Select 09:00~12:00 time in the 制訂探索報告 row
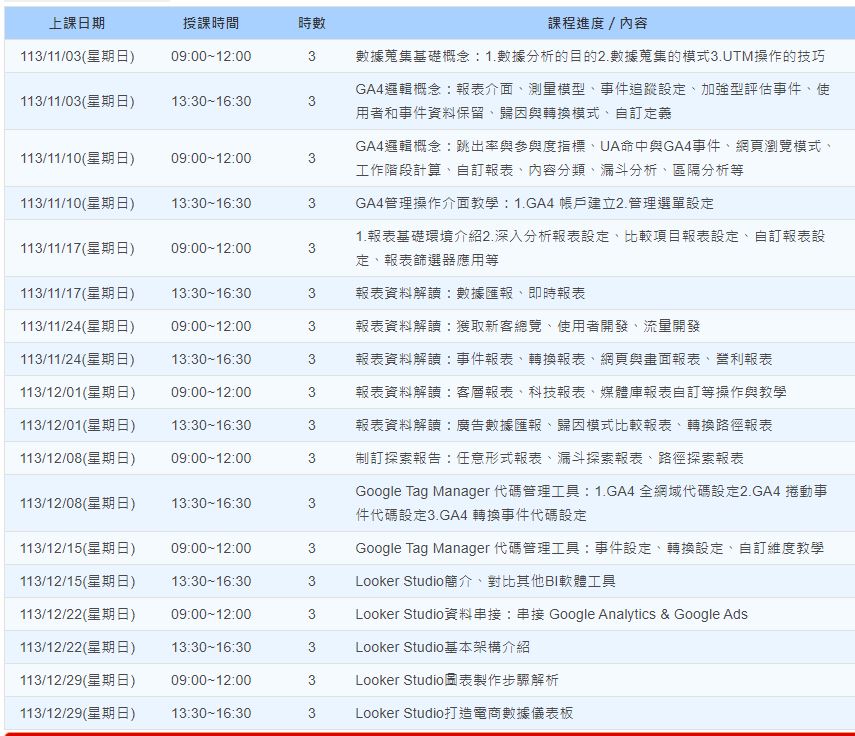The image size is (855, 736). 211,458
